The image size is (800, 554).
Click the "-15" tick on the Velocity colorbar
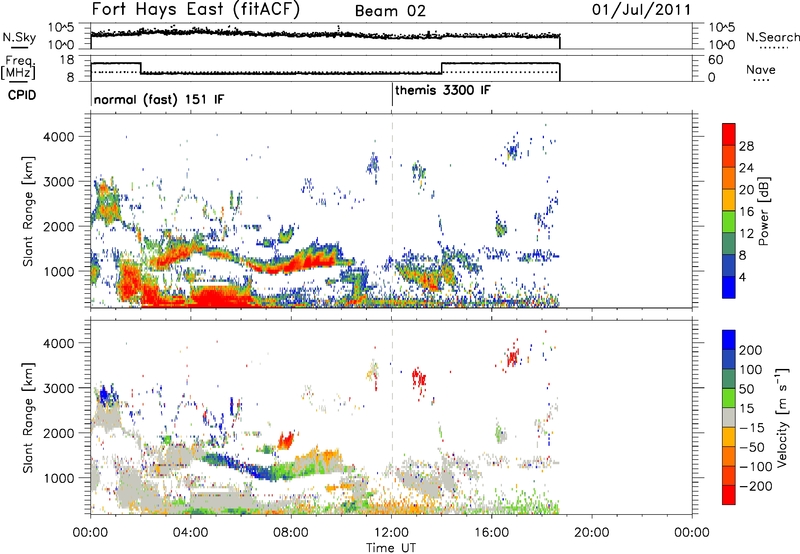(x=751, y=427)
